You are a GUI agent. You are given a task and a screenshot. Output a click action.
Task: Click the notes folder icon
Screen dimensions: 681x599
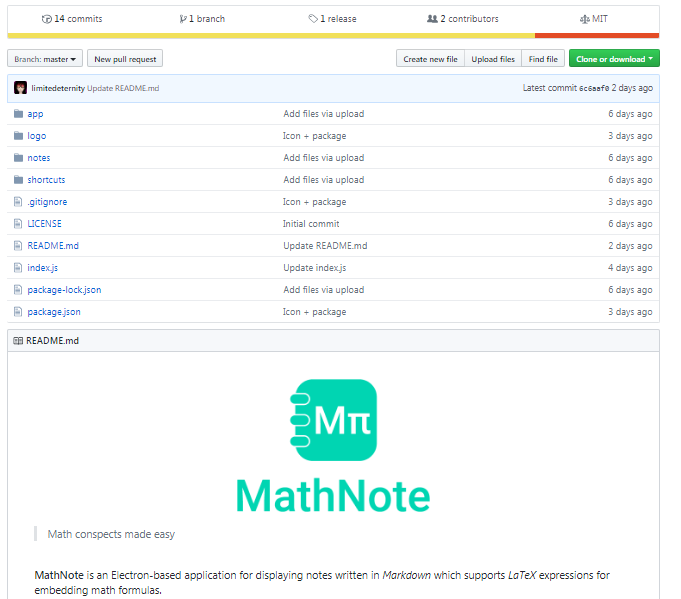click(x=18, y=158)
